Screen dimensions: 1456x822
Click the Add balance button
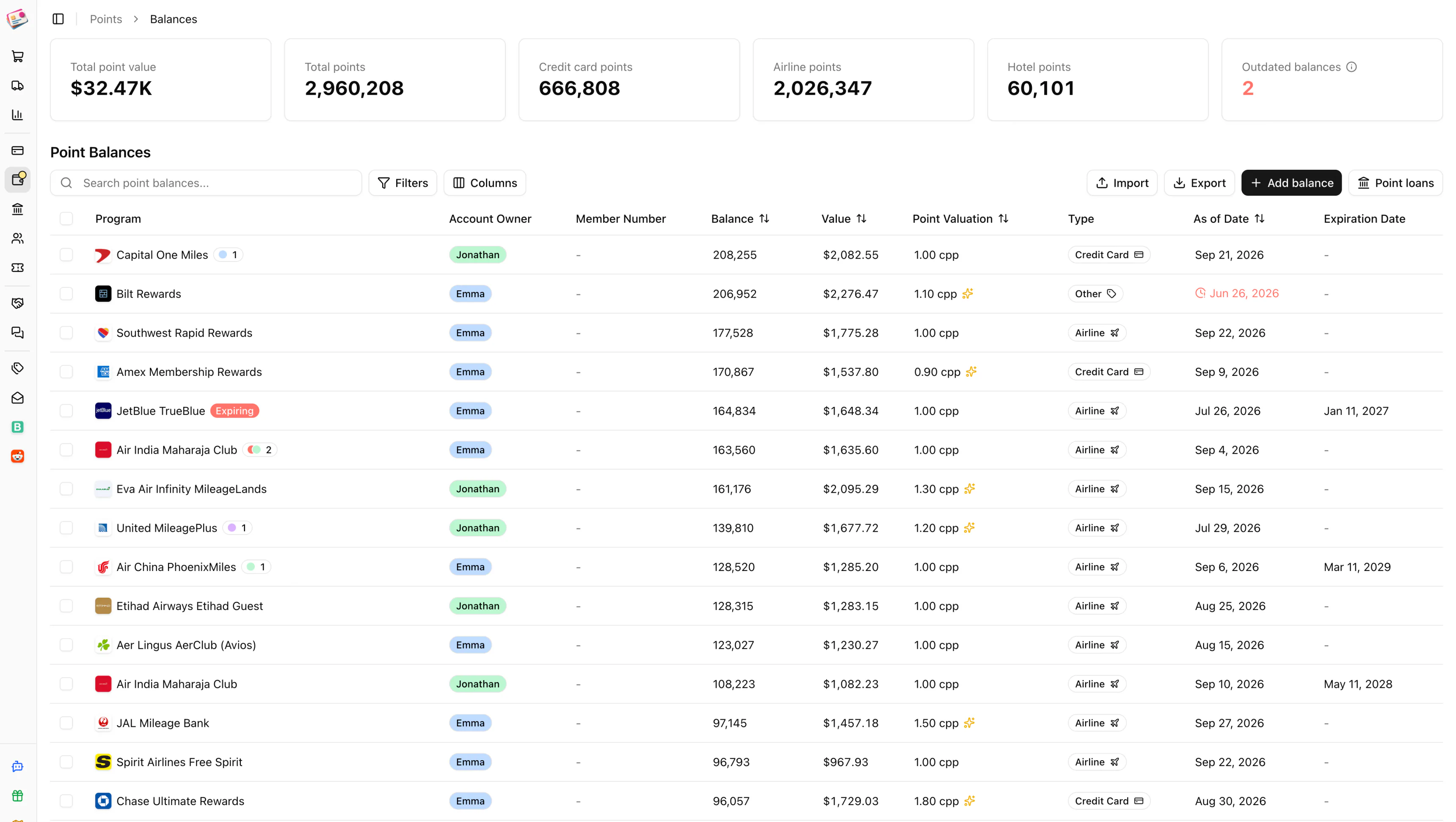(x=1291, y=183)
